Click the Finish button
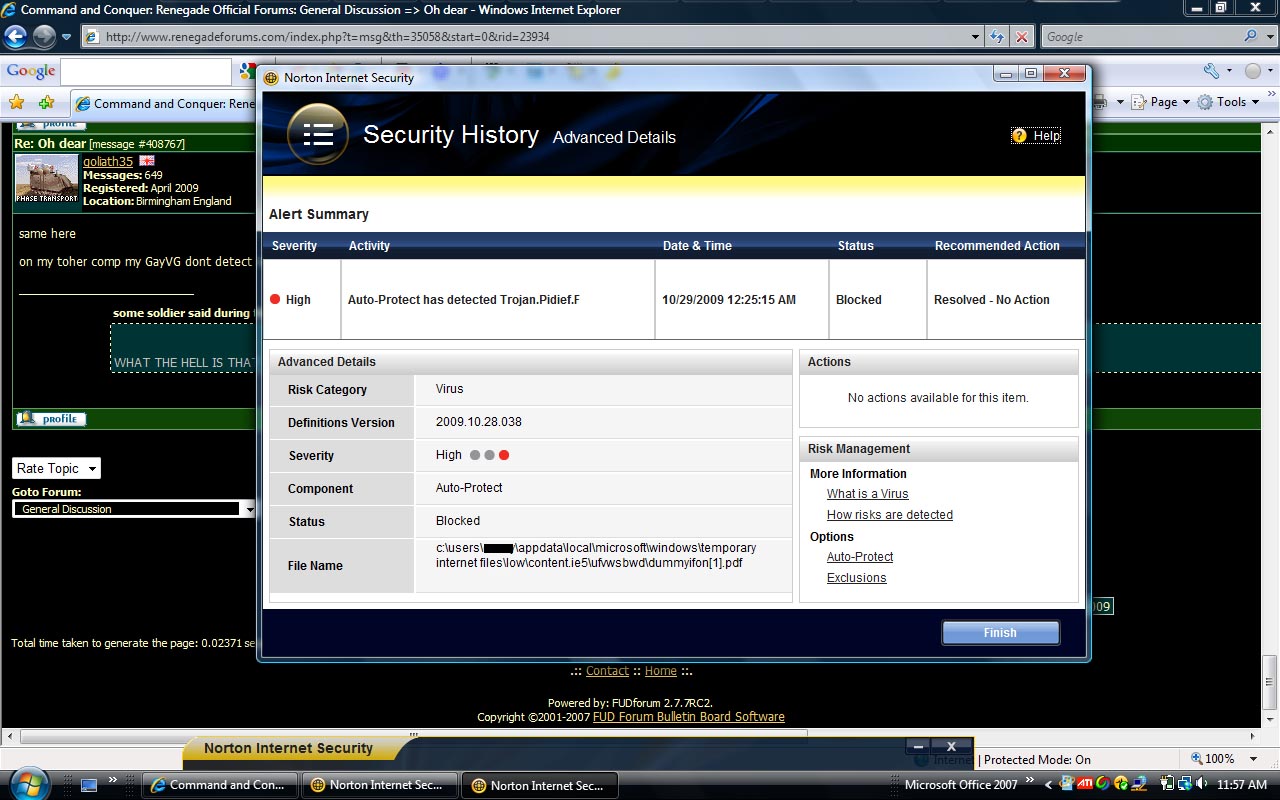This screenshot has height=800, width=1280. point(1000,632)
